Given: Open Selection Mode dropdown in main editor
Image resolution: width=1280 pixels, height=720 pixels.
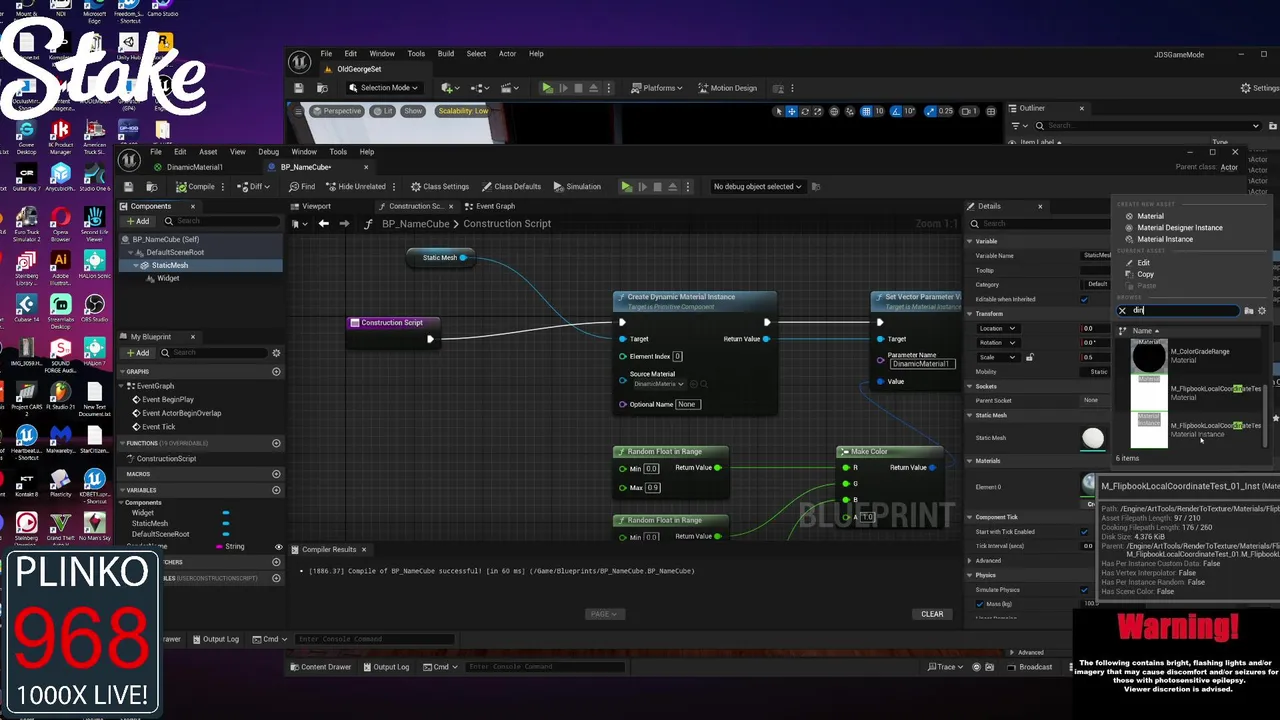Looking at the screenshot, I should tap(383, 88).
